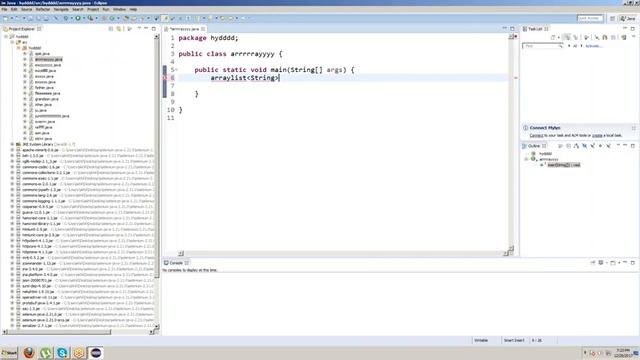Image resolution: width=640 pixels, height=360 pixels.
Task: Open Skype from the taskbar
Action: [62, 352]
